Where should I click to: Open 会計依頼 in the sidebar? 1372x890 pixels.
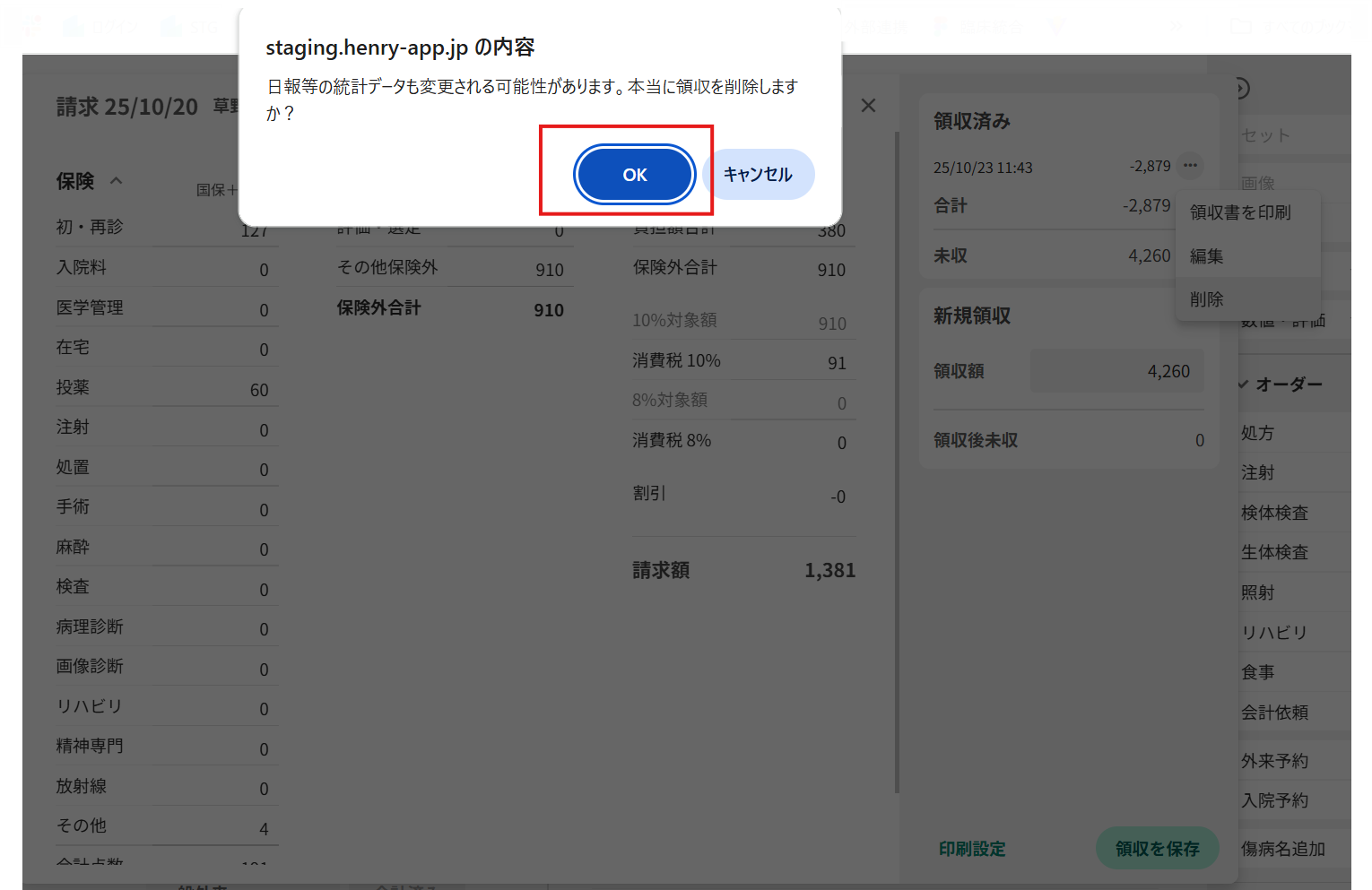click(1274, 713)
